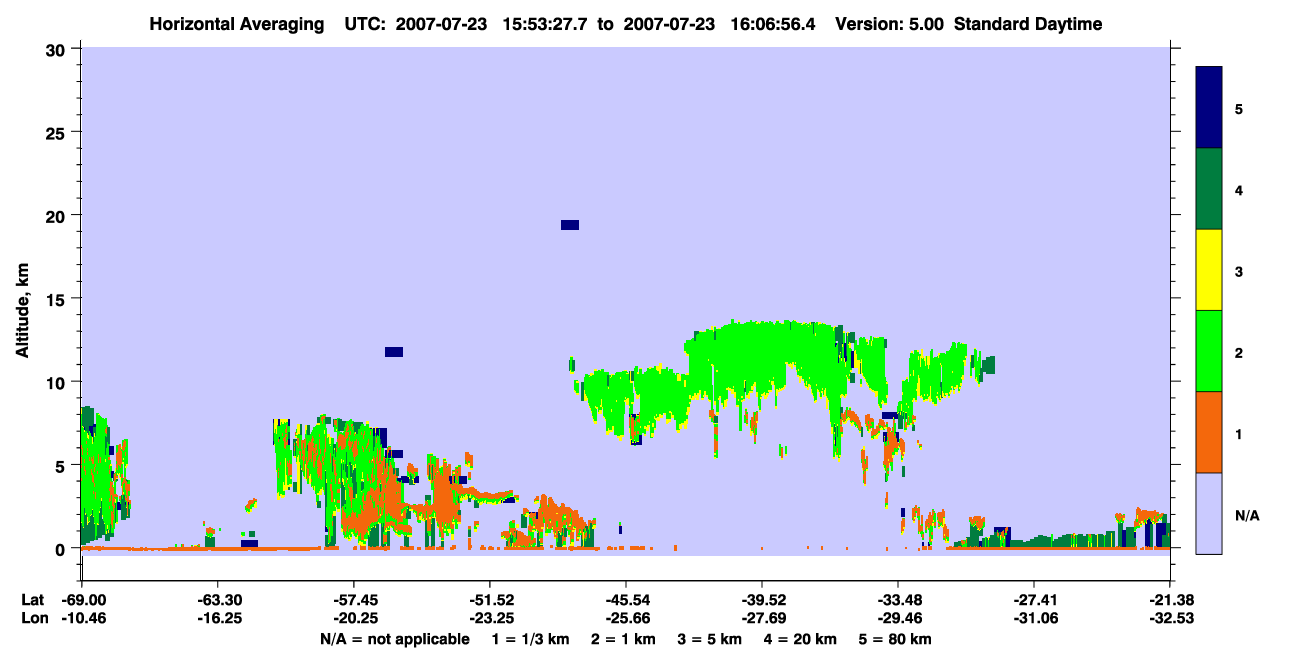Click the end time '16:06:56.4' in title
Screen dimensions: 1300x667
[x=775, y=24]
